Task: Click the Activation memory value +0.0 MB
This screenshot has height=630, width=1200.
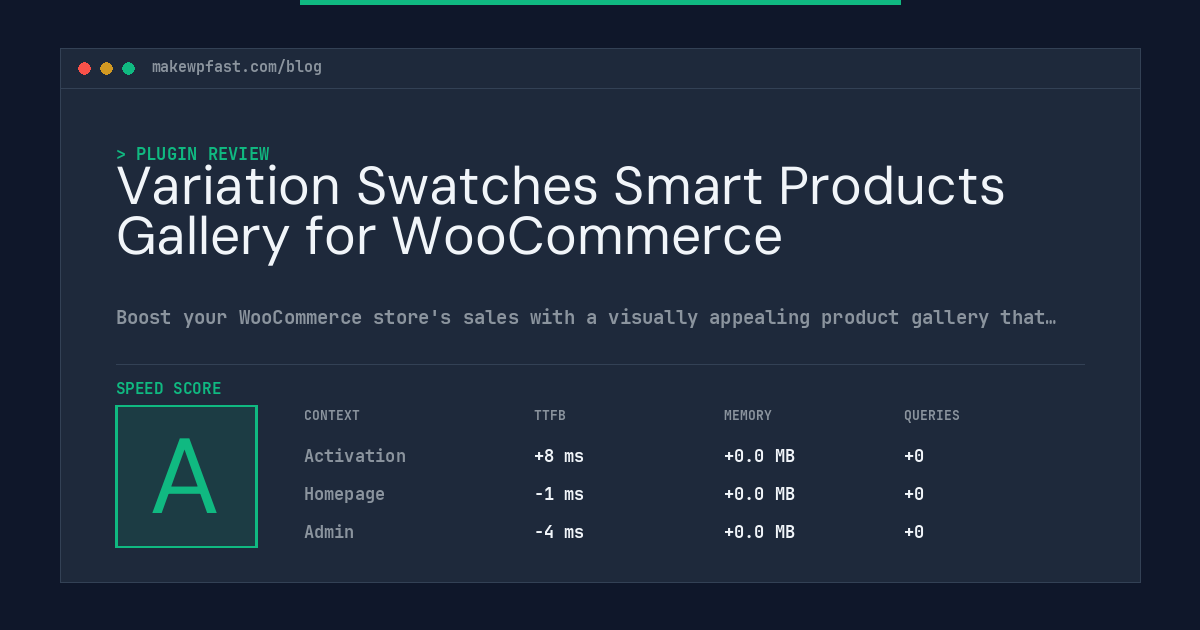Action: point(759,456)
